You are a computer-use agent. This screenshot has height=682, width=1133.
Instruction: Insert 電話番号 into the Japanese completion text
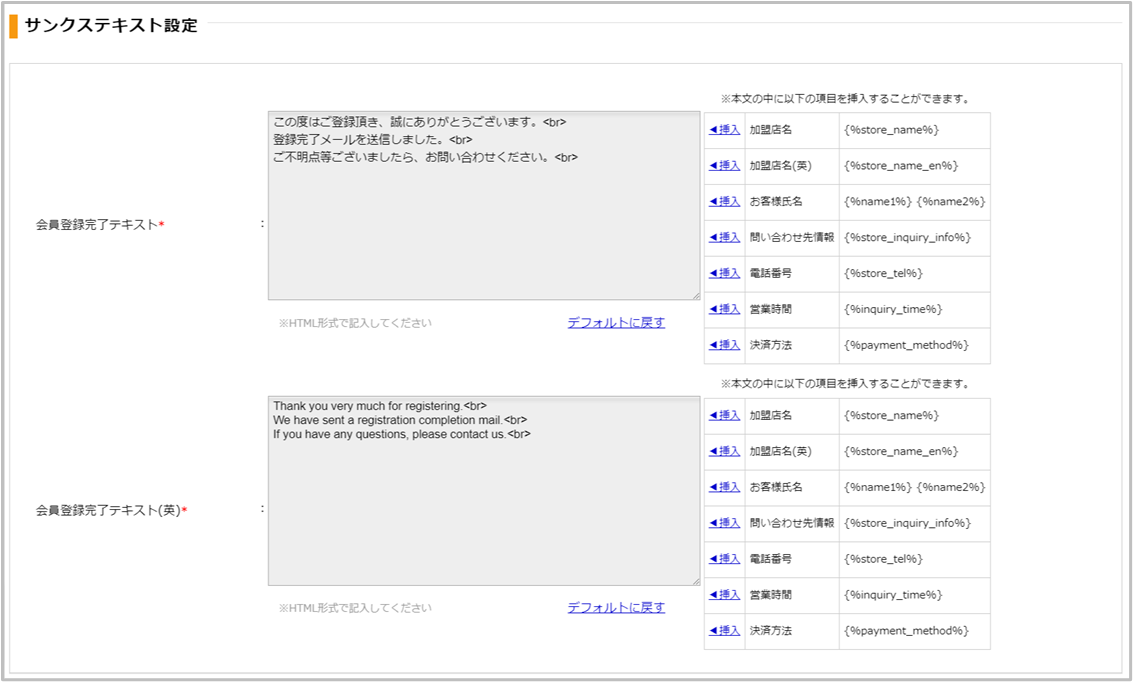[x=724, y=274]
